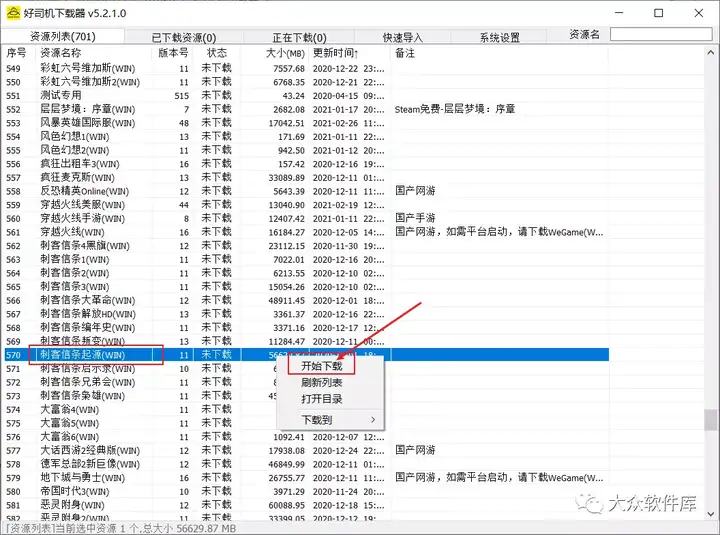Open the 正在下载(0) tab
The image size is (720, 535).
pyautogui.click(x=299, y=38)
